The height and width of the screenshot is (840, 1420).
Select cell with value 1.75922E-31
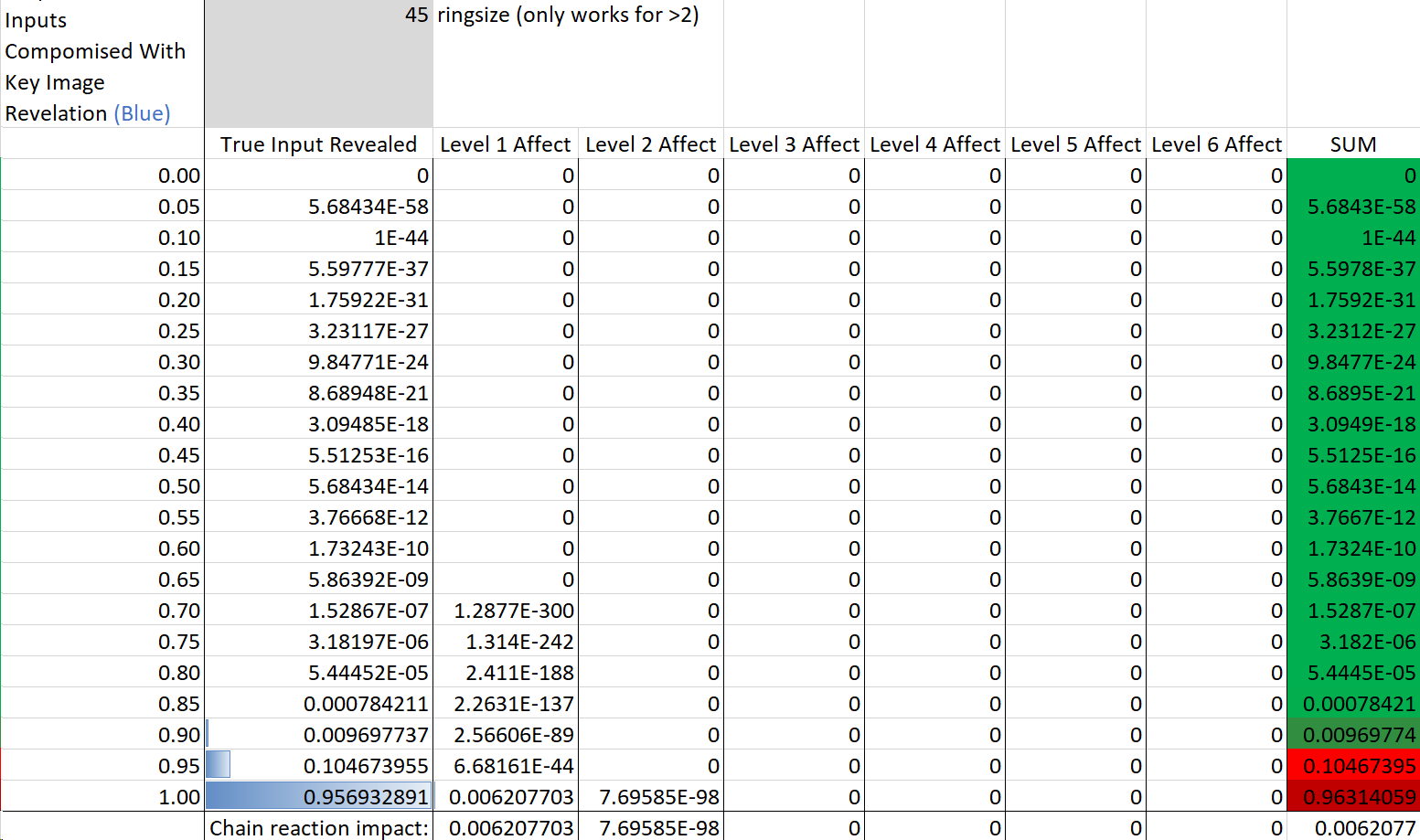[318, 299]
